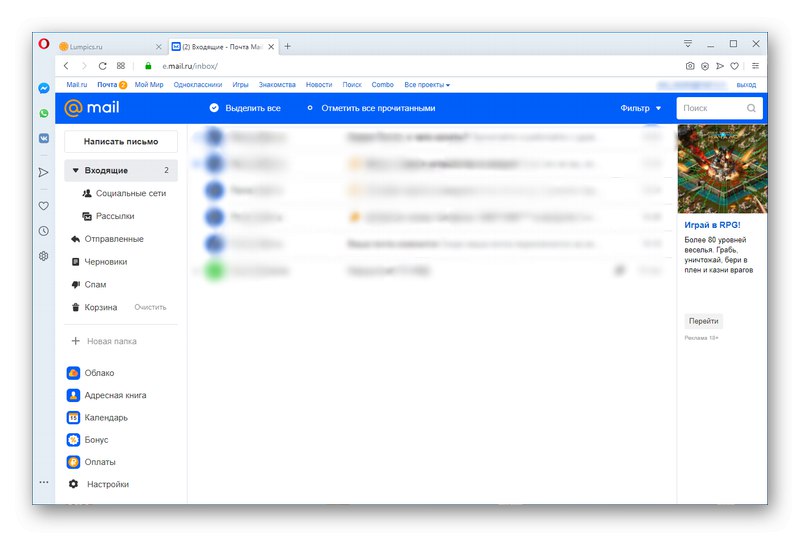
Task: Open Поиск link in top navigation
Action: (x=352, y=85)
